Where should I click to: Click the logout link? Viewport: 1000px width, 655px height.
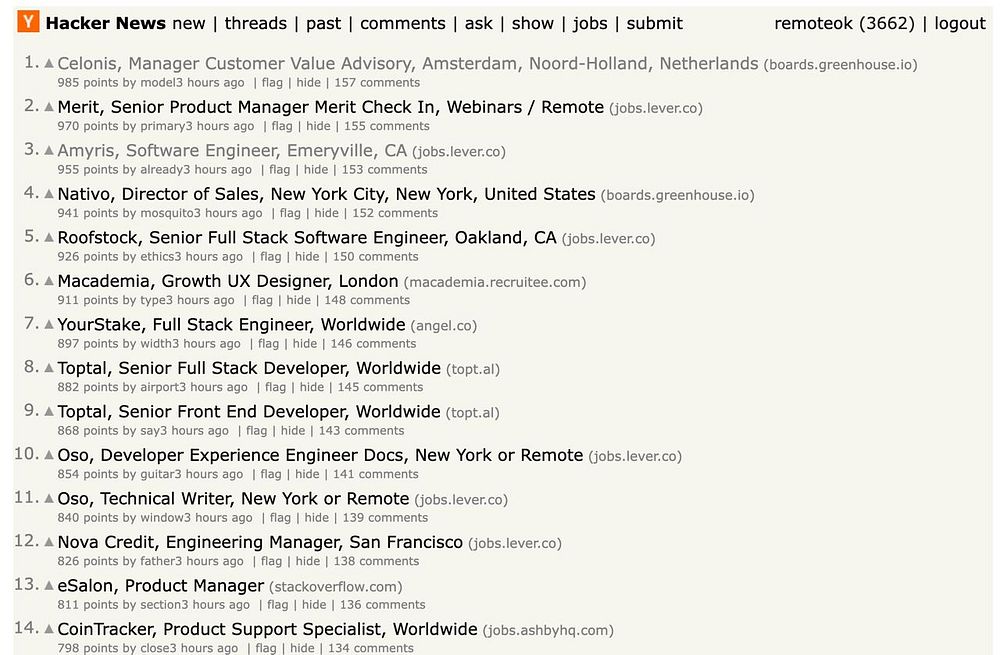point(960,23)
